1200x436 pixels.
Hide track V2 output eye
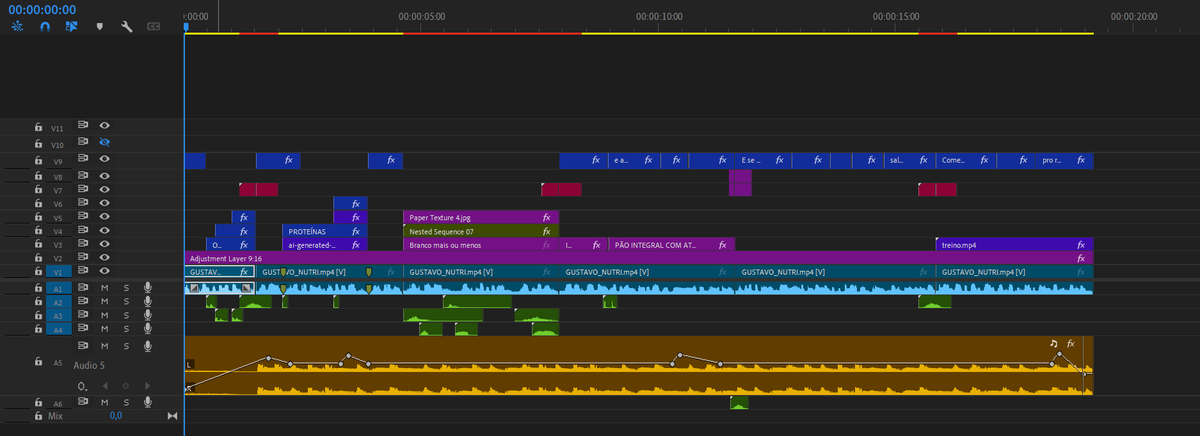coord(104,257)
